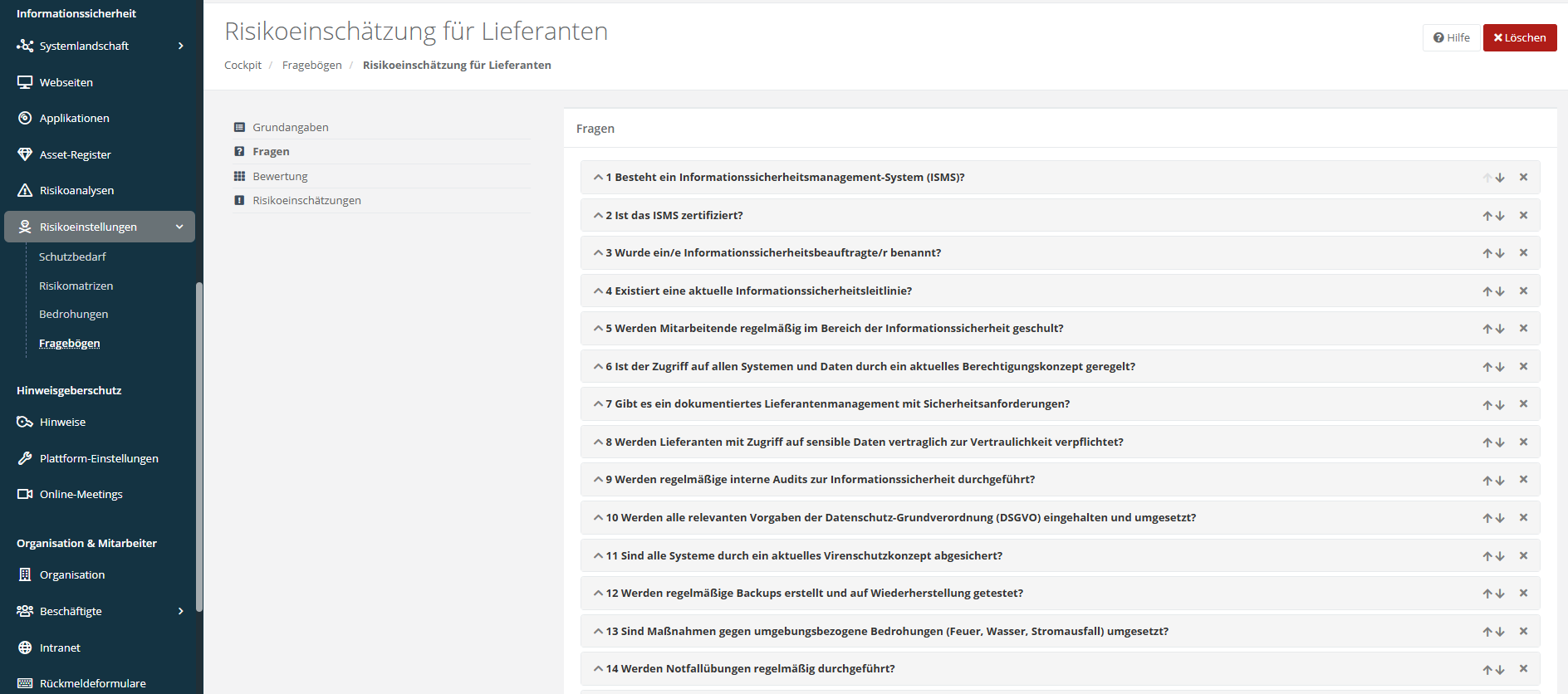Collapse question 7 about Lieferantenmanagement
This screenshot has height=694, width=1568.
(x=598, y=403)
